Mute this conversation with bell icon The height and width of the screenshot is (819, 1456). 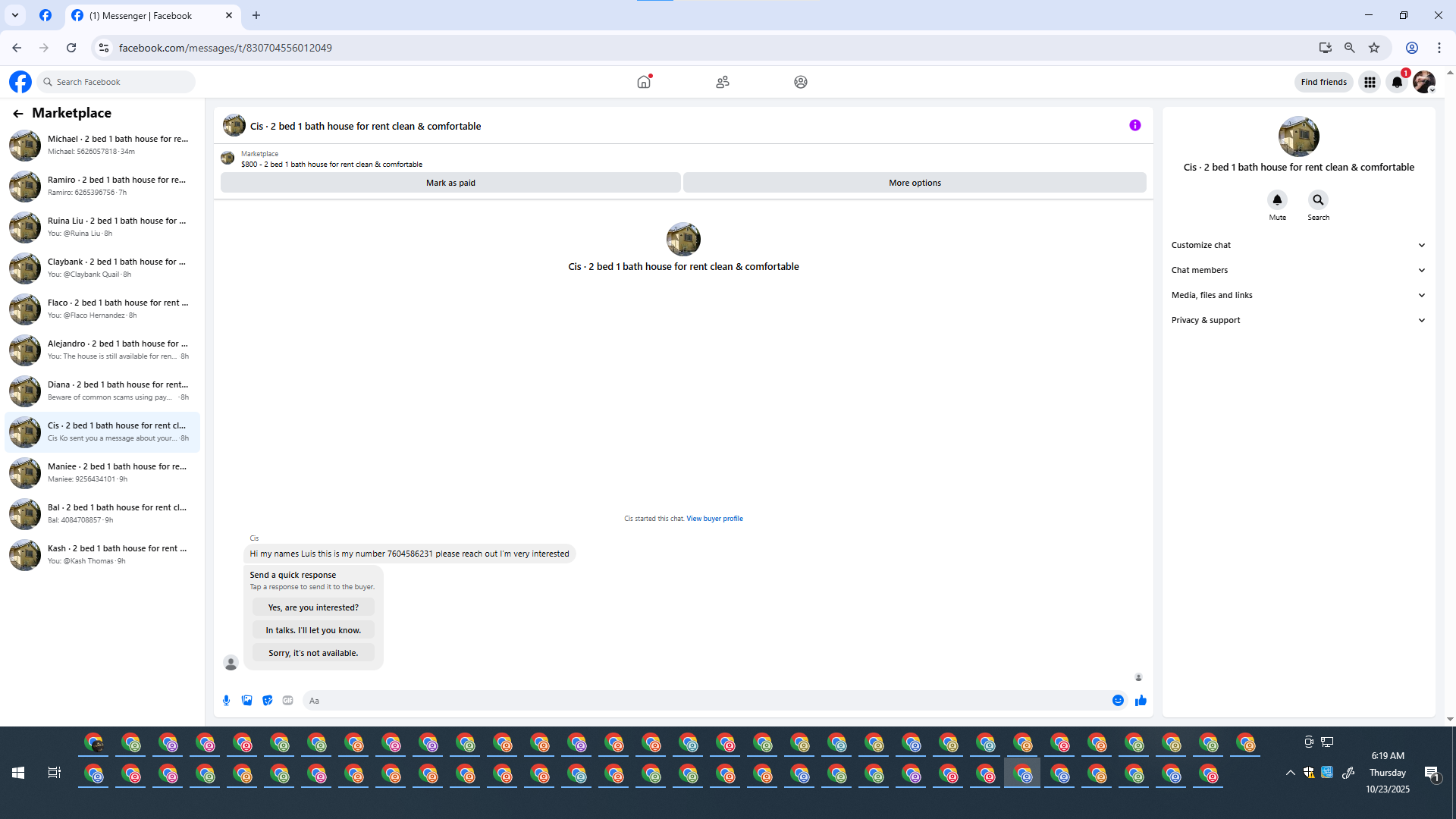[1277, 200]
